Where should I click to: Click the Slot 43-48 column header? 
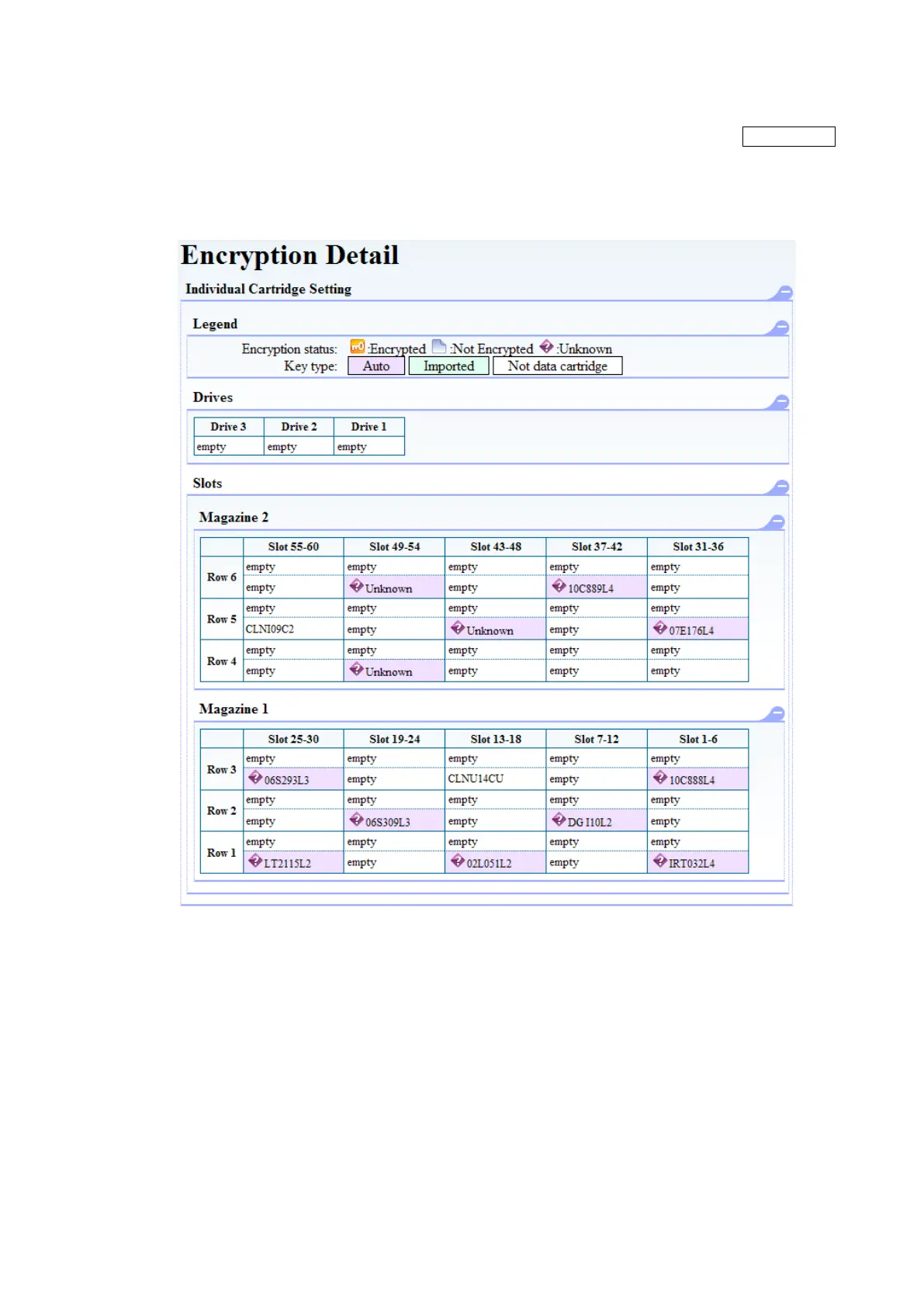pyautogui.click(x=496, y=547)
